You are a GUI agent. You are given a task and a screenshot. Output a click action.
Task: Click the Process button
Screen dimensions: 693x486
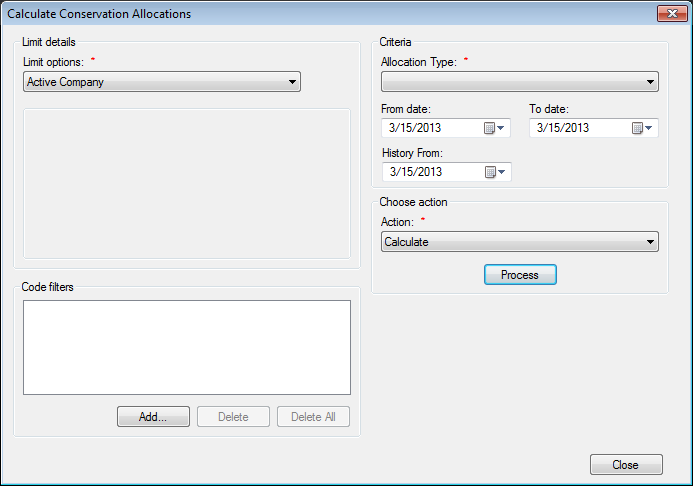(x=520, y=275)
